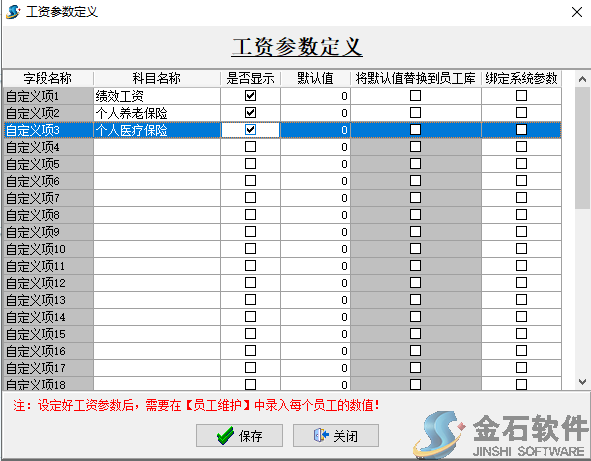
Task: Click the scrollbar up arrow
Action: pos(582,79)
